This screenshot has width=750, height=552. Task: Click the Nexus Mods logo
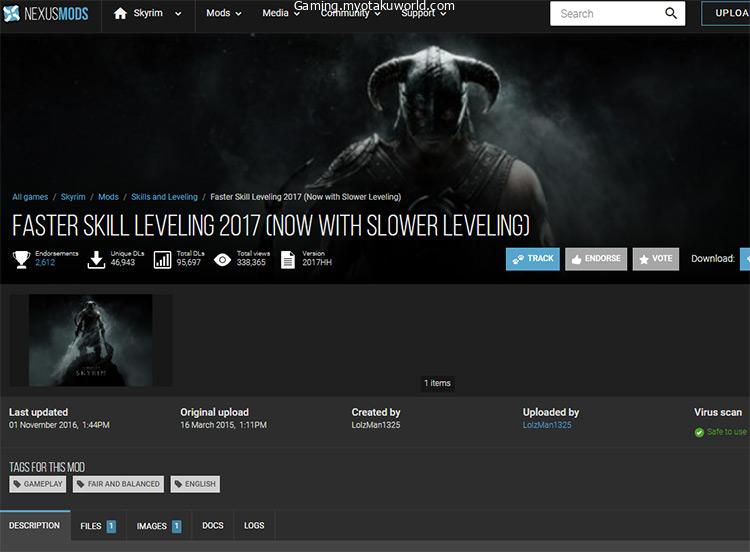(x=46, y=14)
